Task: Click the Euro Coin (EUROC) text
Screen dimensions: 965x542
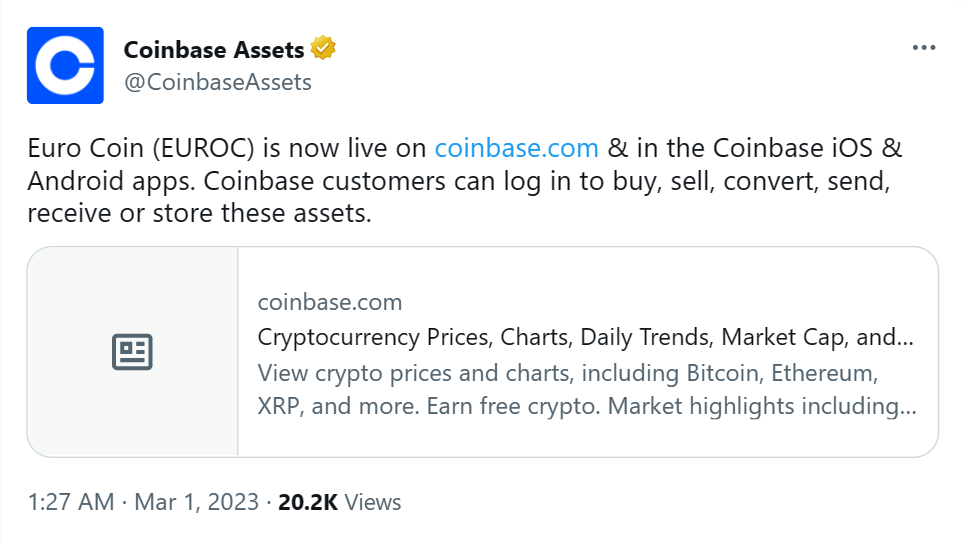Action: [x=141, y=148]
